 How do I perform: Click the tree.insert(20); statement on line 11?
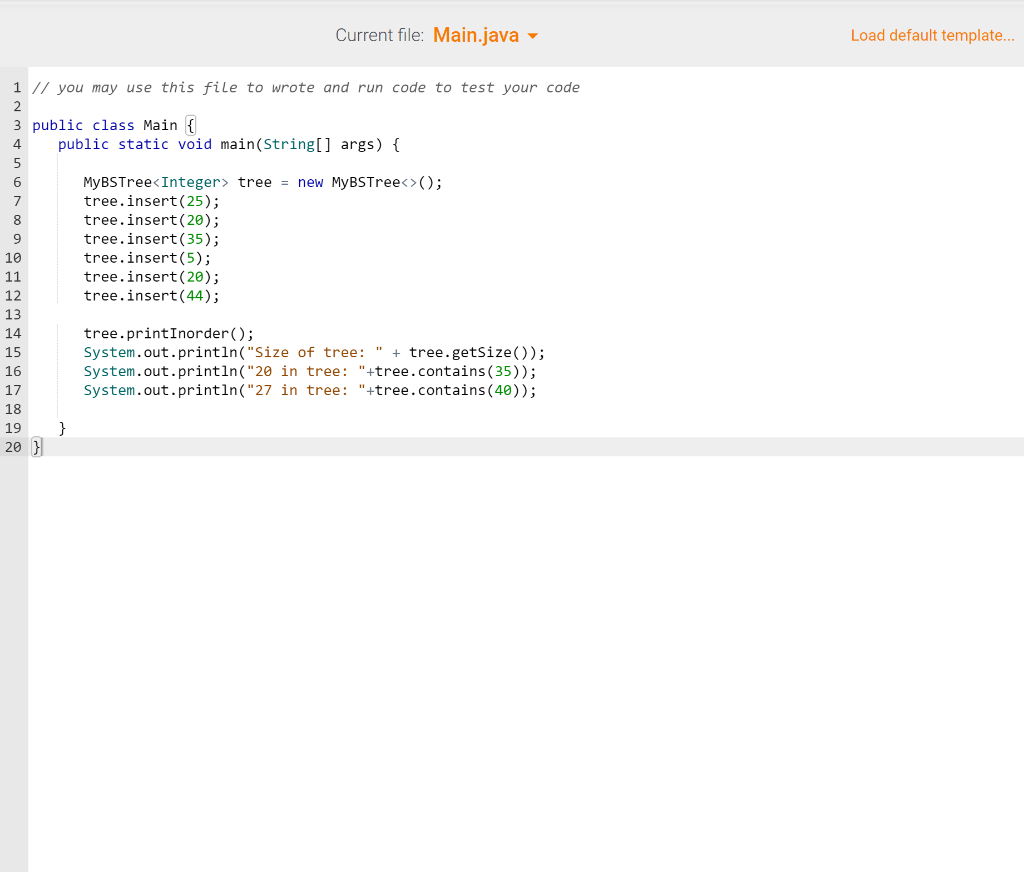(152, 277)
